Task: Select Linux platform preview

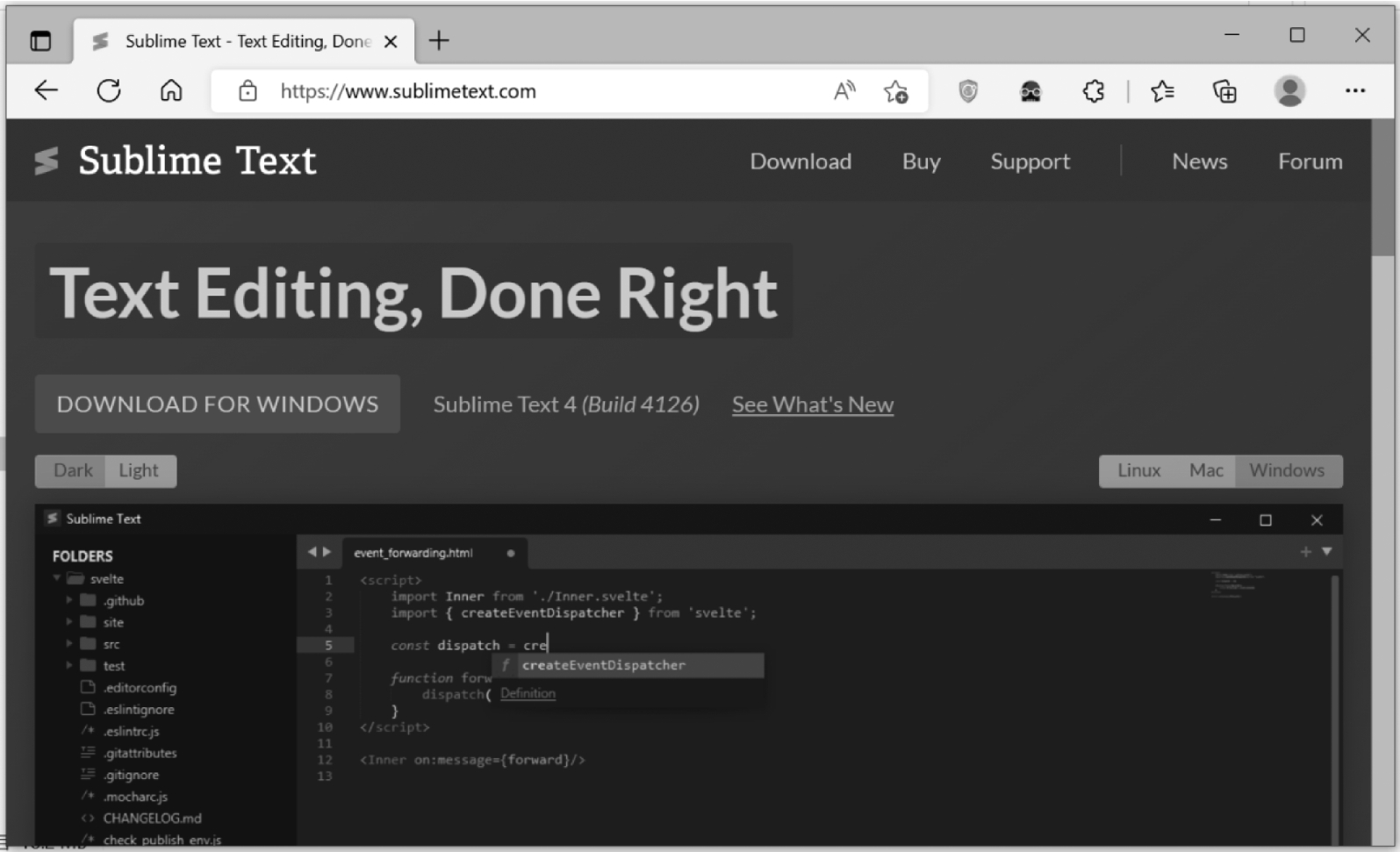Action: [1138, 470]
